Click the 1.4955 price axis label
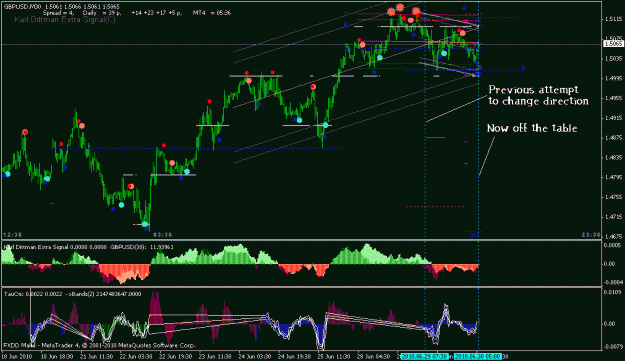Image resolution: width=625 pixels, height=361 pixels. point(614,98)
